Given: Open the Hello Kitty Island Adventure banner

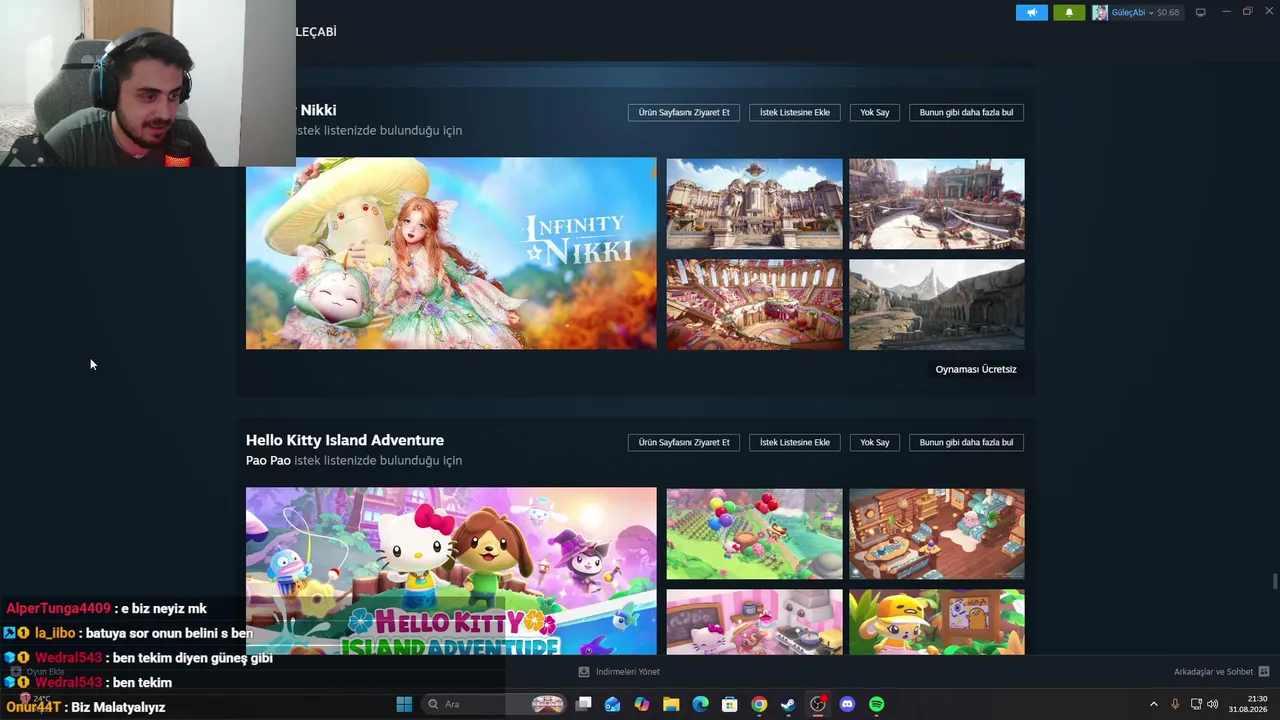Looking at the screenshot, I should pos(451,571).
